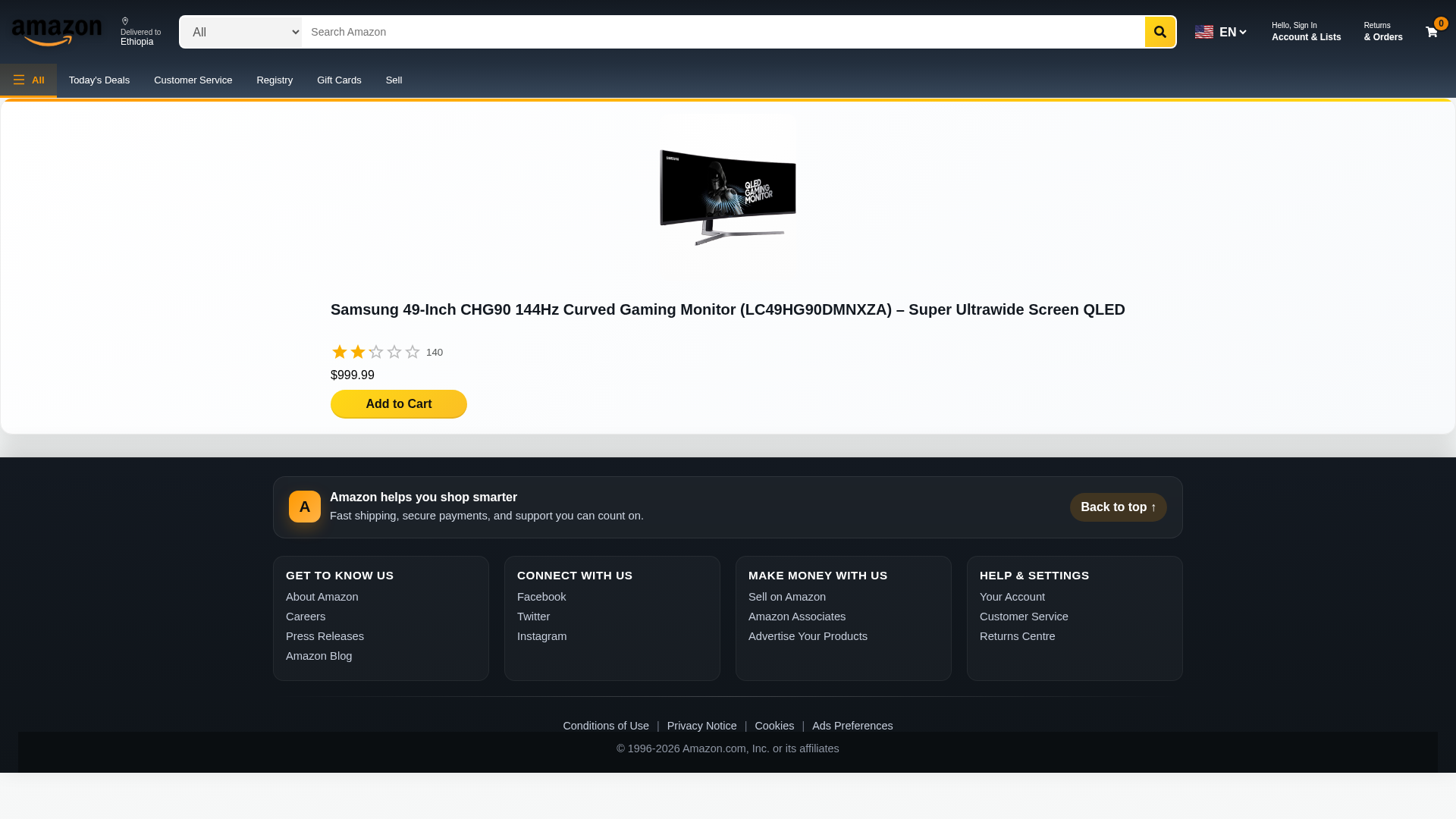Open Sell on Amazon link
This screenshot has width=1456, height=819.
point(787,597)
